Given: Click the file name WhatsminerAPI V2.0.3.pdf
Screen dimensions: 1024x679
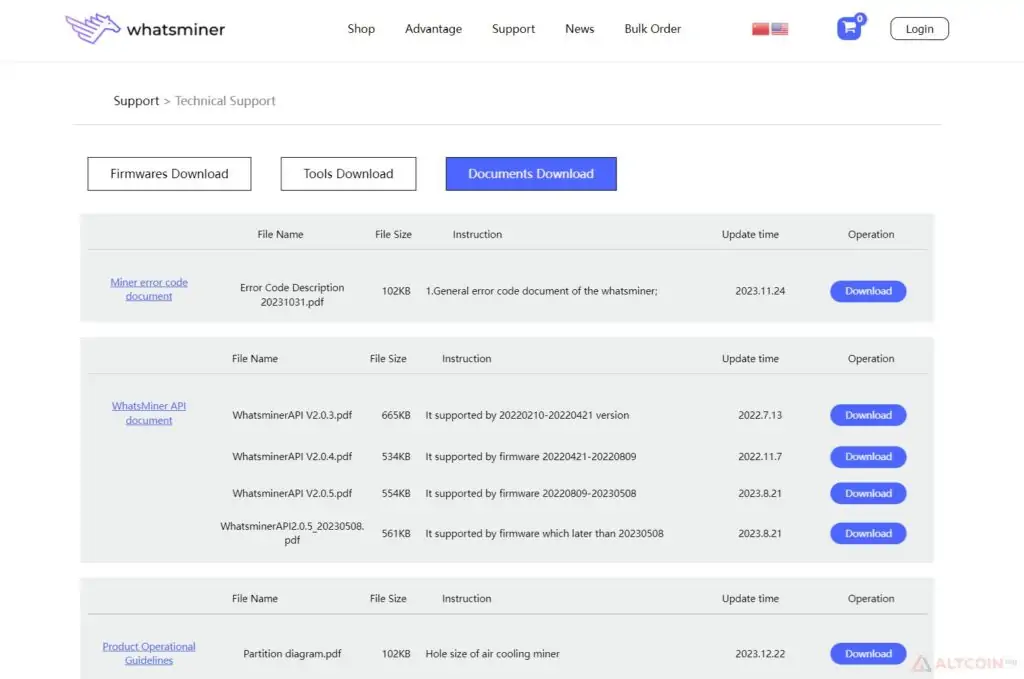Looking at the screenshot, I should coord(292,415).
